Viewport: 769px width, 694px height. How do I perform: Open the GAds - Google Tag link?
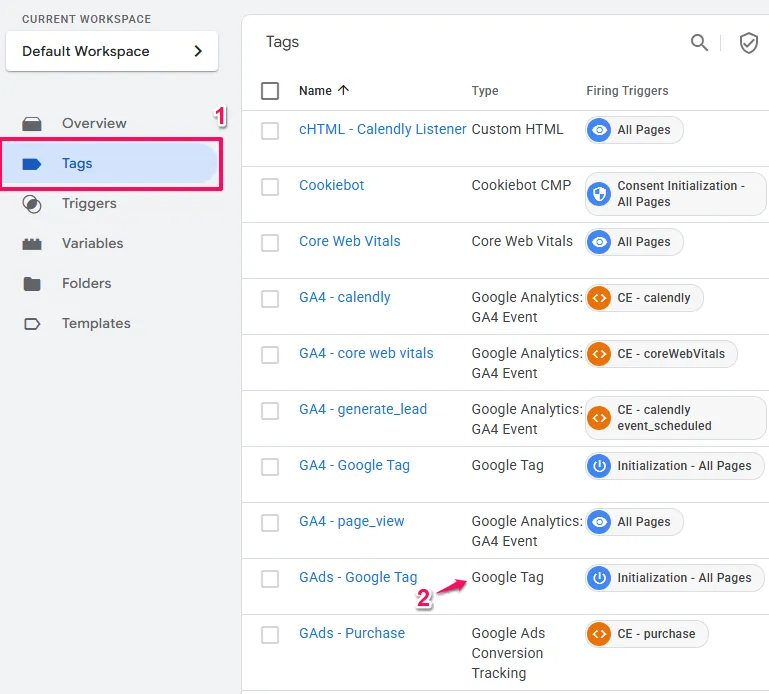tap(358, 578)
